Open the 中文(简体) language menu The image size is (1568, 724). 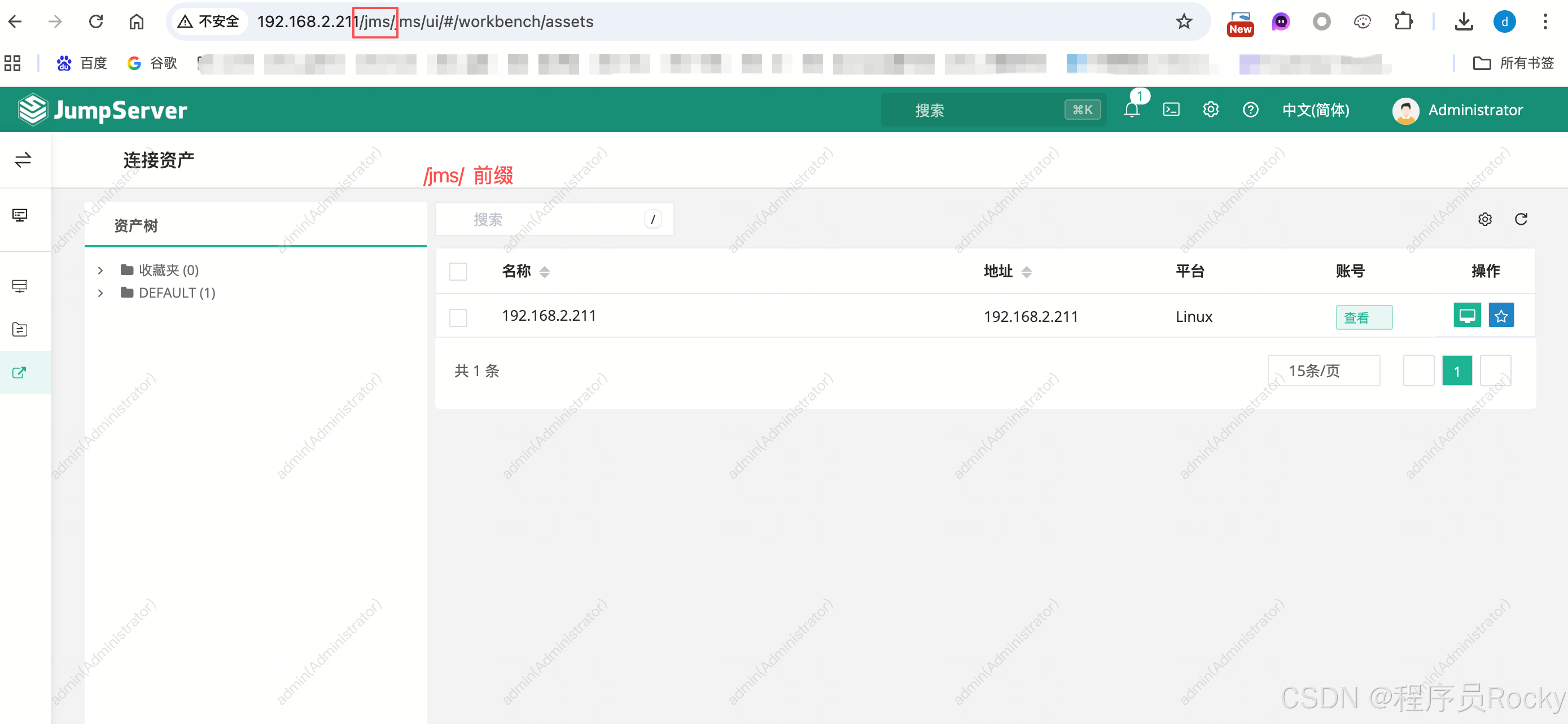coord(1315,110)
